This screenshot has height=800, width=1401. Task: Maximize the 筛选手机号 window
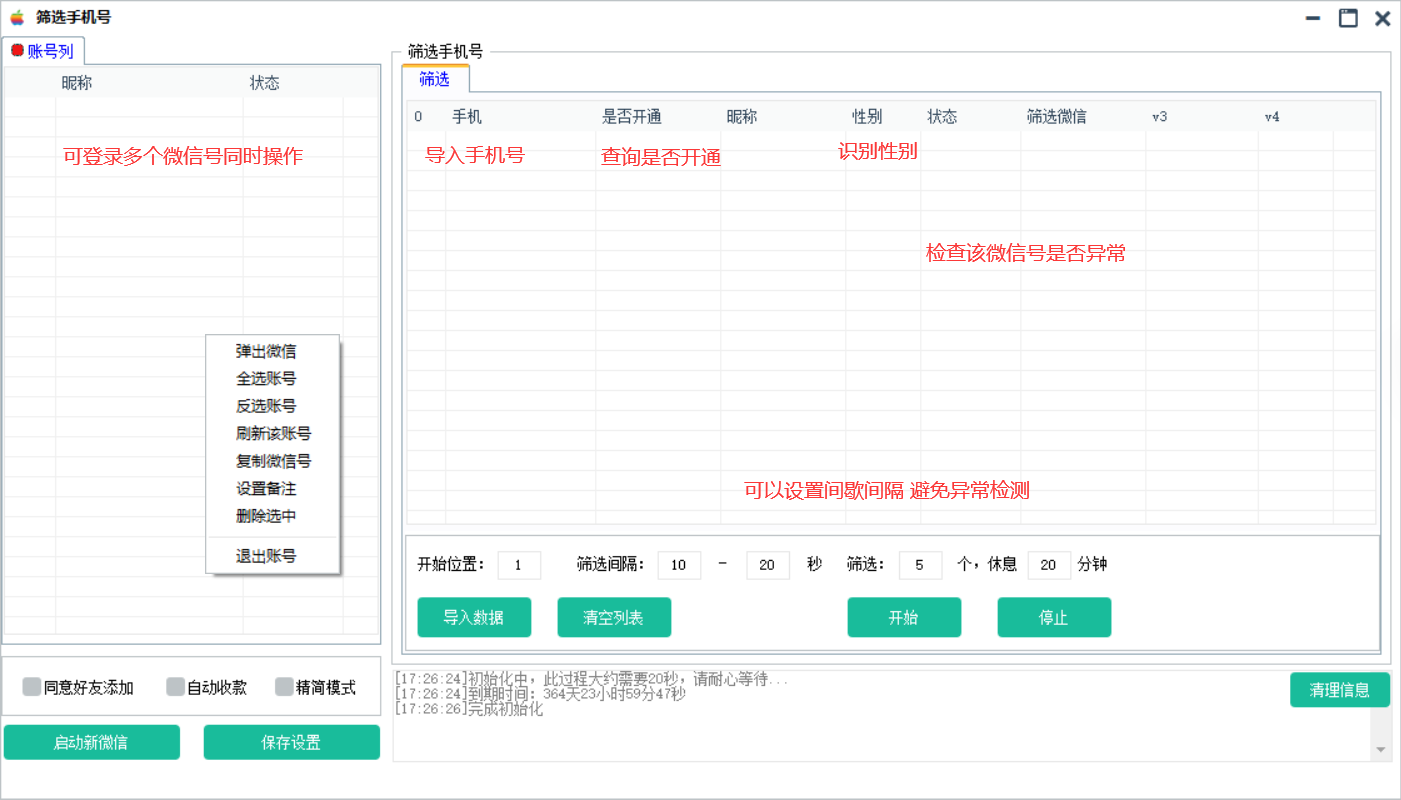click(1348, 18)
